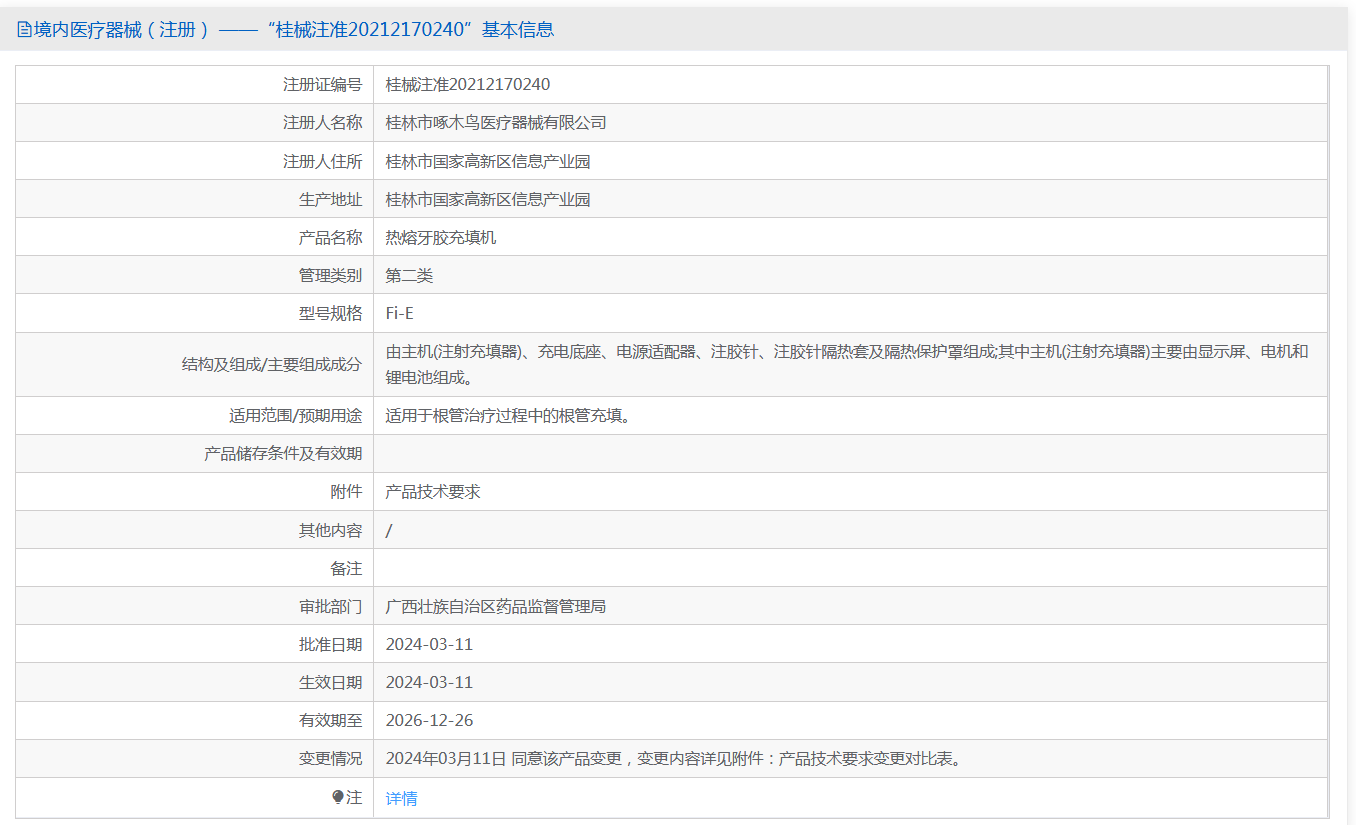Click the header title 境内医疗器械（注册）基本信息
Viewport: 1356px width, 825px height.
[294, 30]
